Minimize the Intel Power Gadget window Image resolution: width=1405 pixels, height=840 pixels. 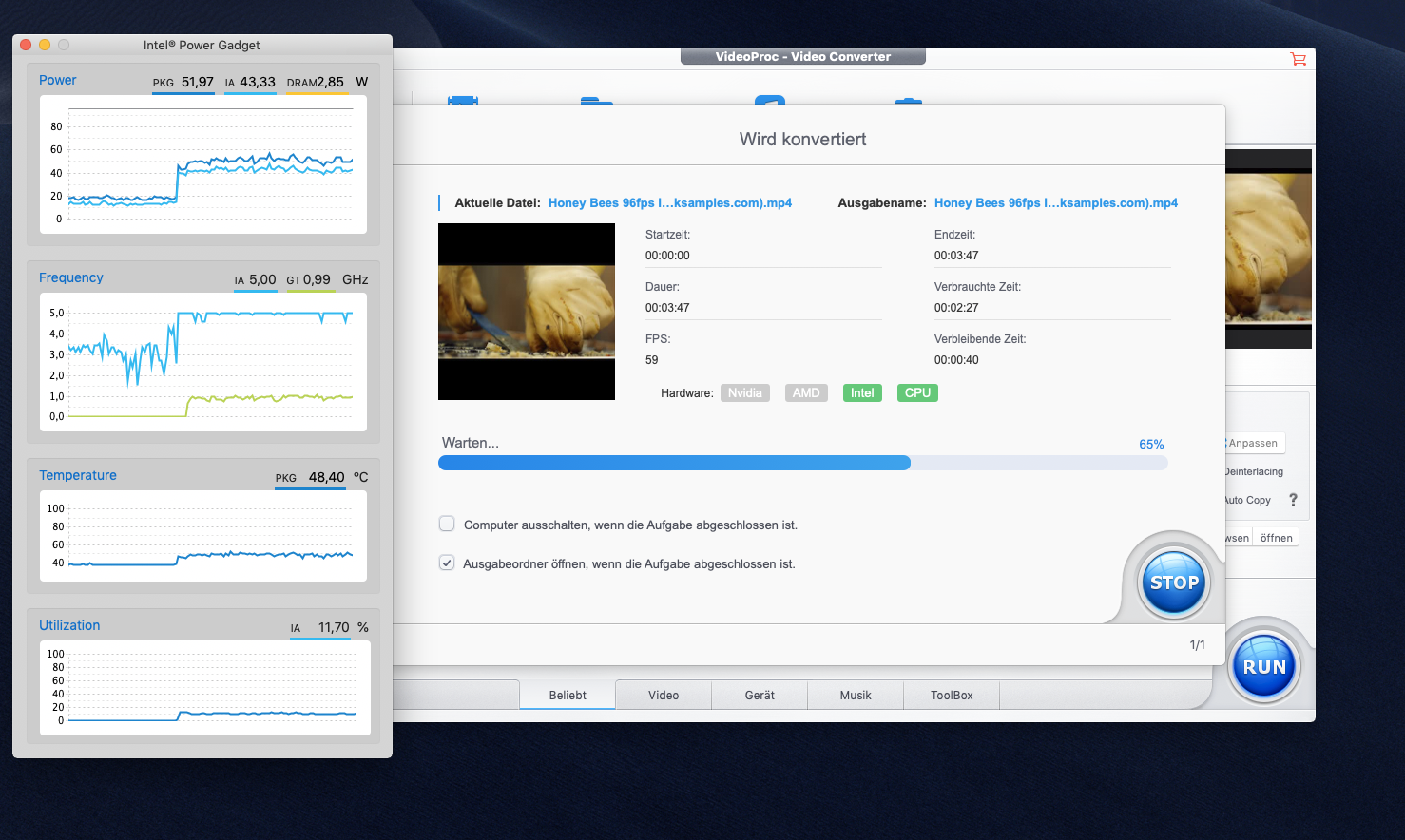pyautogui.click(x=45, y=45)
